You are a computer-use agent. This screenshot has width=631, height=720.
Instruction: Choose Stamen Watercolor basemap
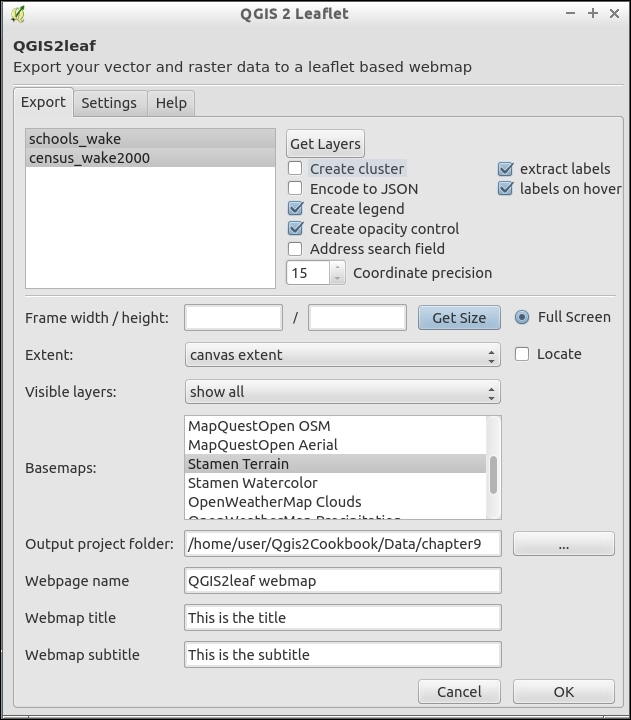(x=253, y=483)
